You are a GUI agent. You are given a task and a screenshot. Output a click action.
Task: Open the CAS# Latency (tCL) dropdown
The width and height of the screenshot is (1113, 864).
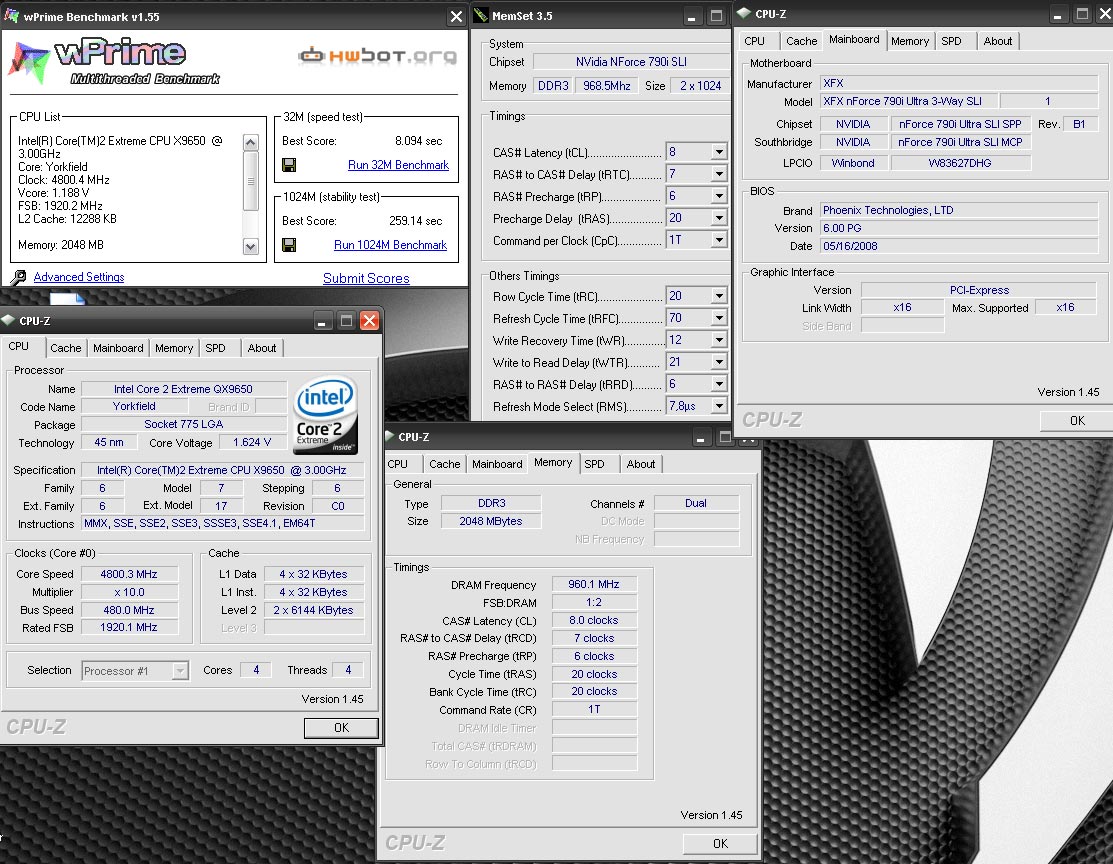[x=719, y=152]
